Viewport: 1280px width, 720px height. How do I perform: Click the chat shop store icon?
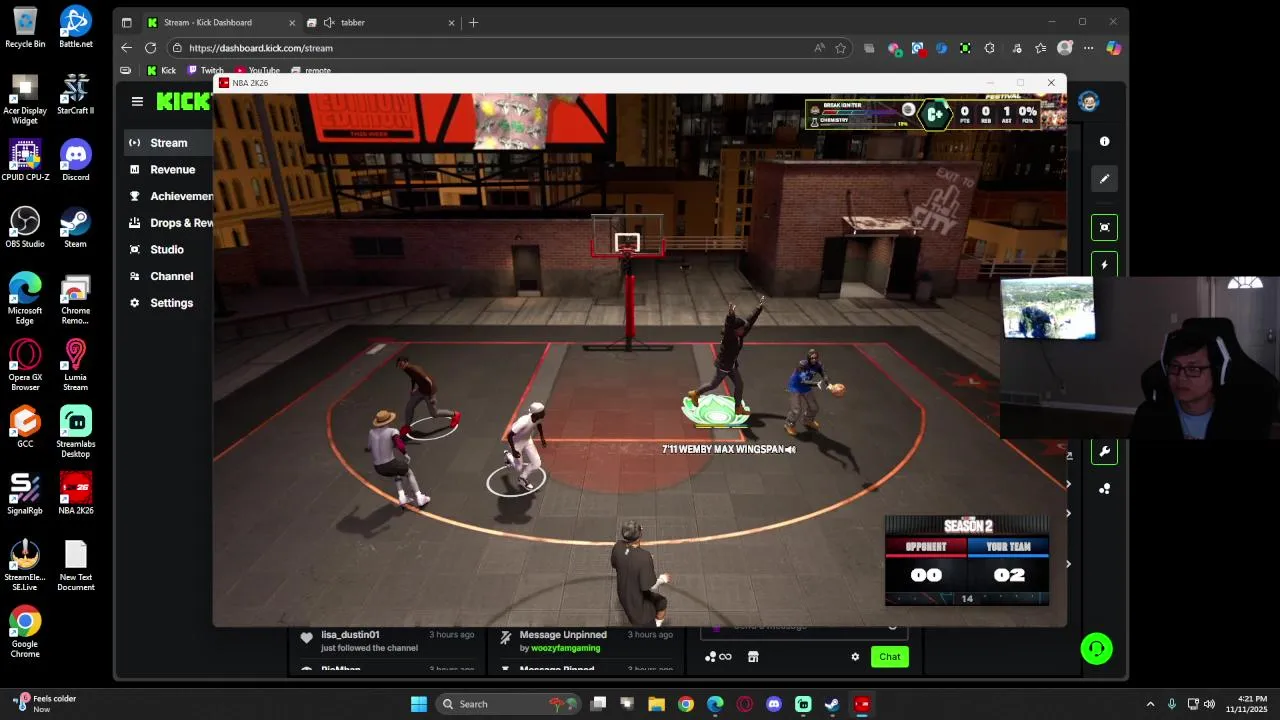(x=753, y=657)
